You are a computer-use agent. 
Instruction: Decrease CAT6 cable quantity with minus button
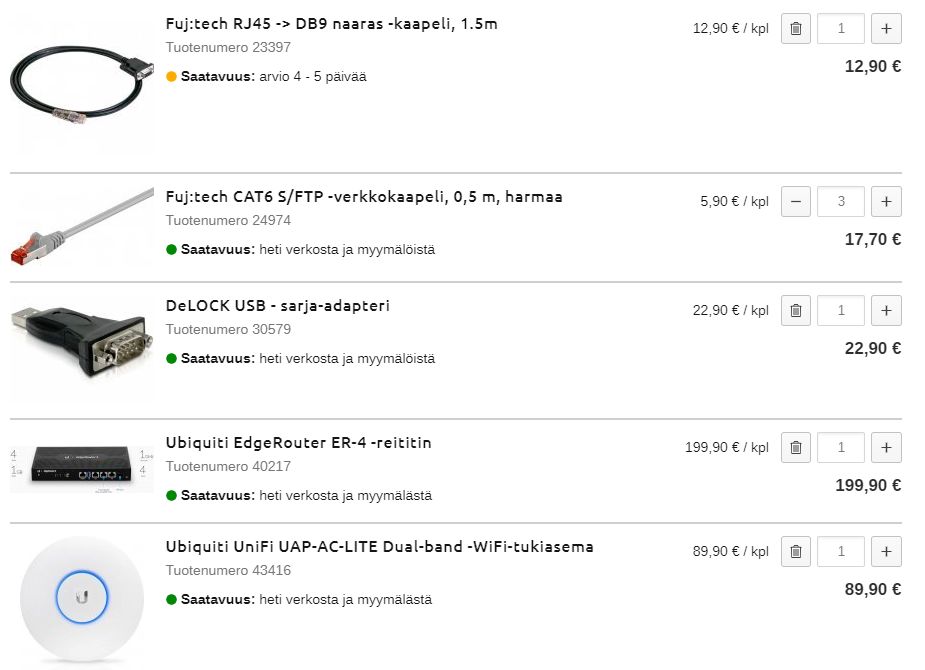click(795, 202)
